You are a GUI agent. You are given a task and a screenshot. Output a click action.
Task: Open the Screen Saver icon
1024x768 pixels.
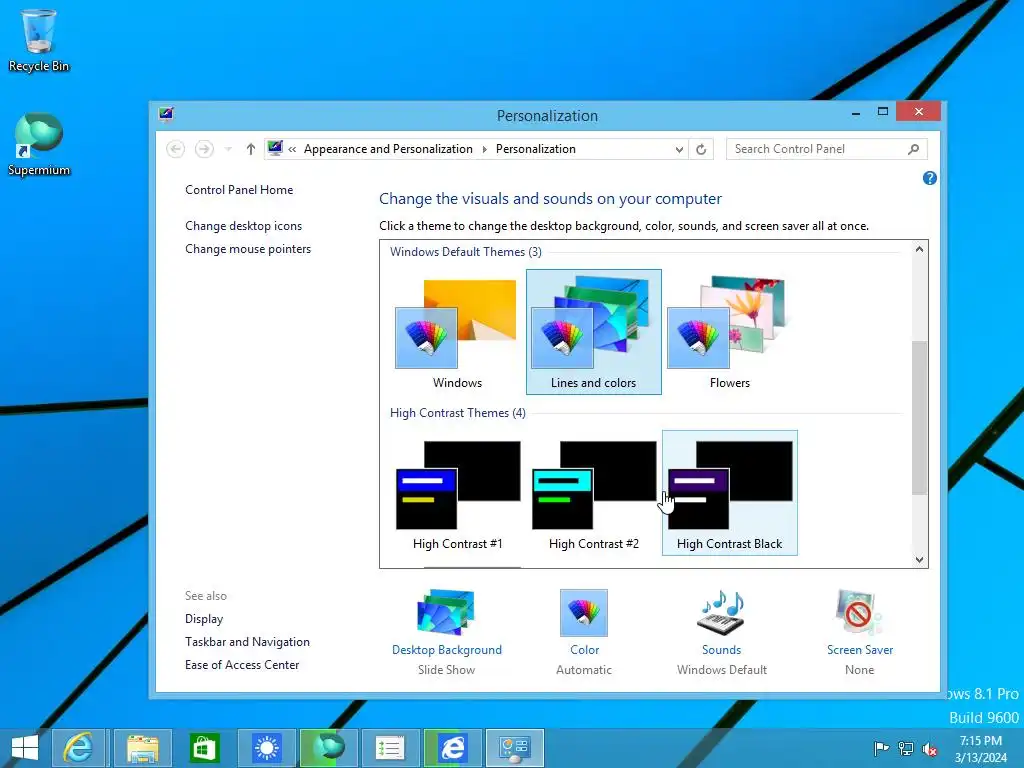pos(859,613)
